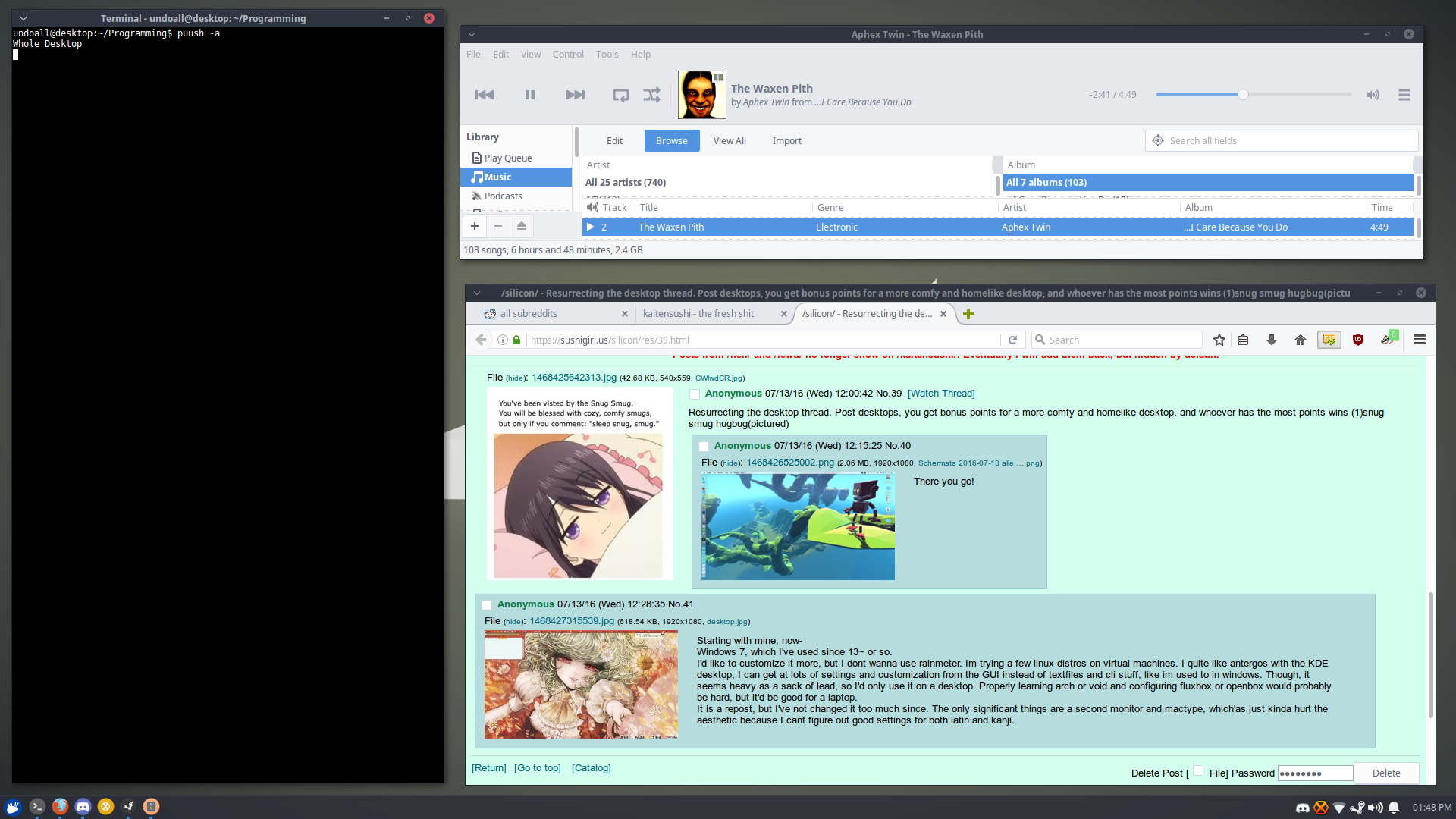Open the uBlock Origin shield icon
The height and width of the screenshot is (819, 1456).
tap(1357, 340)
